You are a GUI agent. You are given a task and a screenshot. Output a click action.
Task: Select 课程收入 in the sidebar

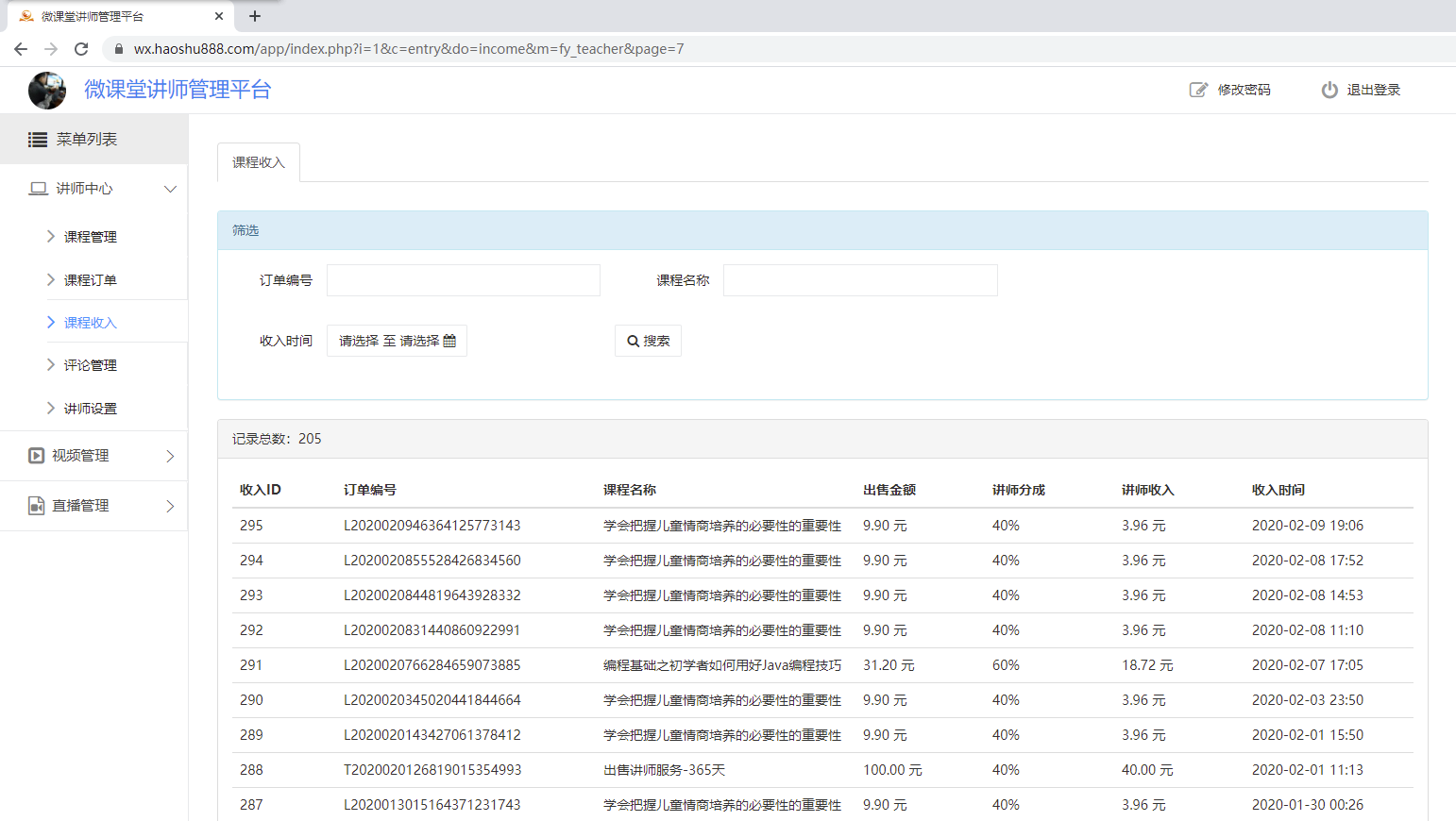[91, 323]
